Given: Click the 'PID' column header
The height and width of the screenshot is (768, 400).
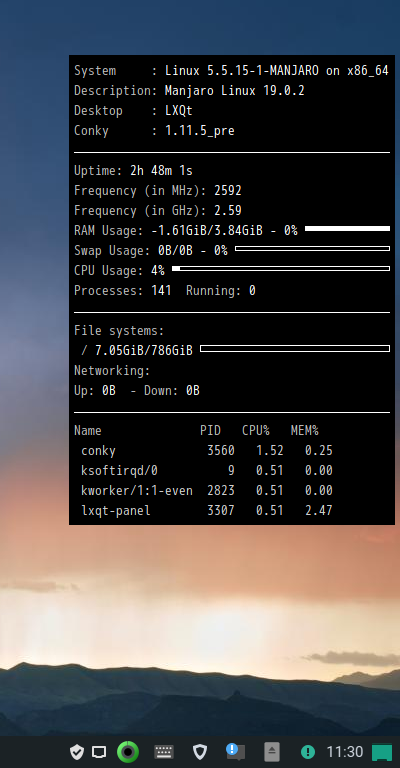Looking at the screenshot, I should point(210,431).
